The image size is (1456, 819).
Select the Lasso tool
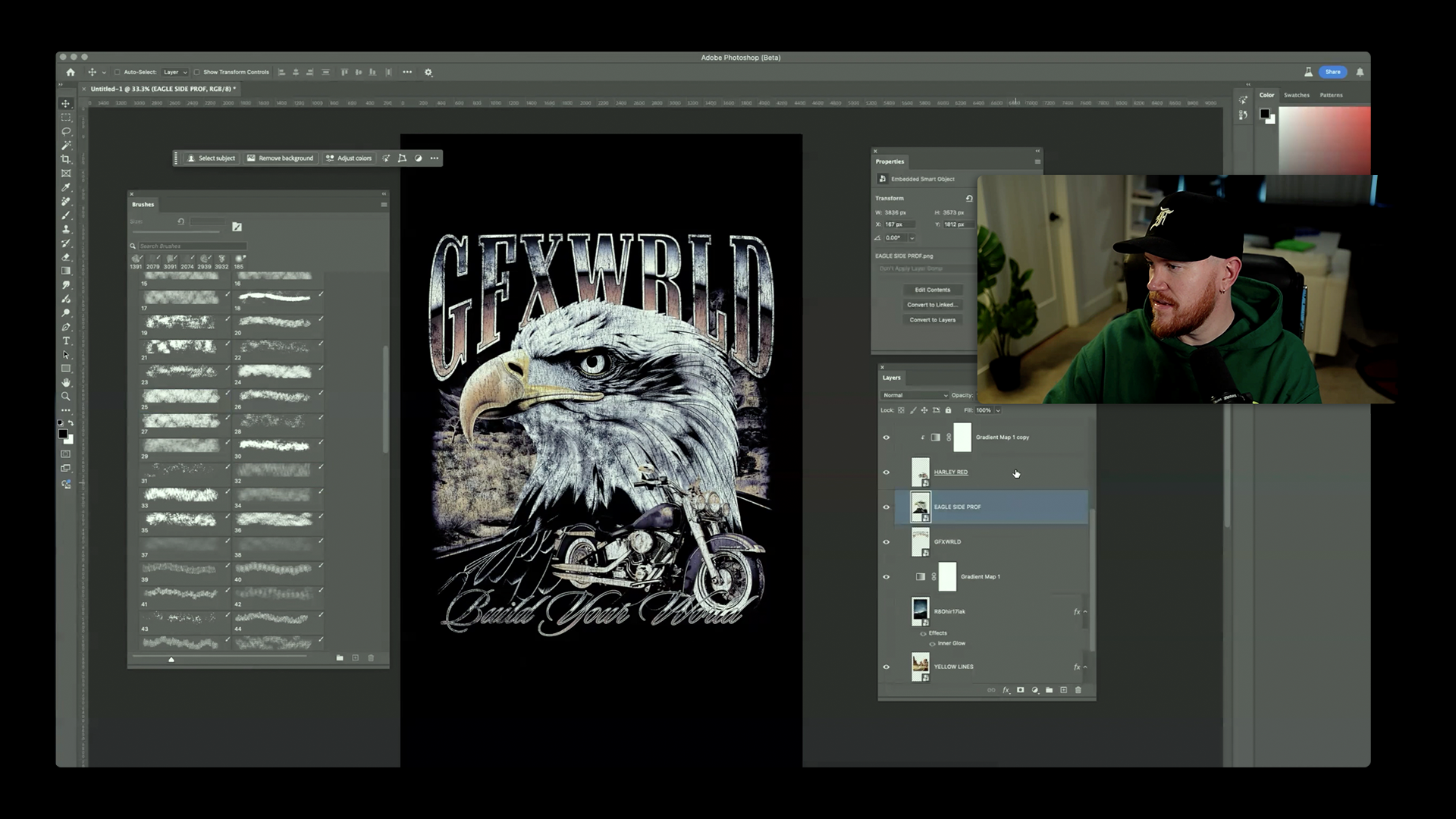[x=66, y=131]
